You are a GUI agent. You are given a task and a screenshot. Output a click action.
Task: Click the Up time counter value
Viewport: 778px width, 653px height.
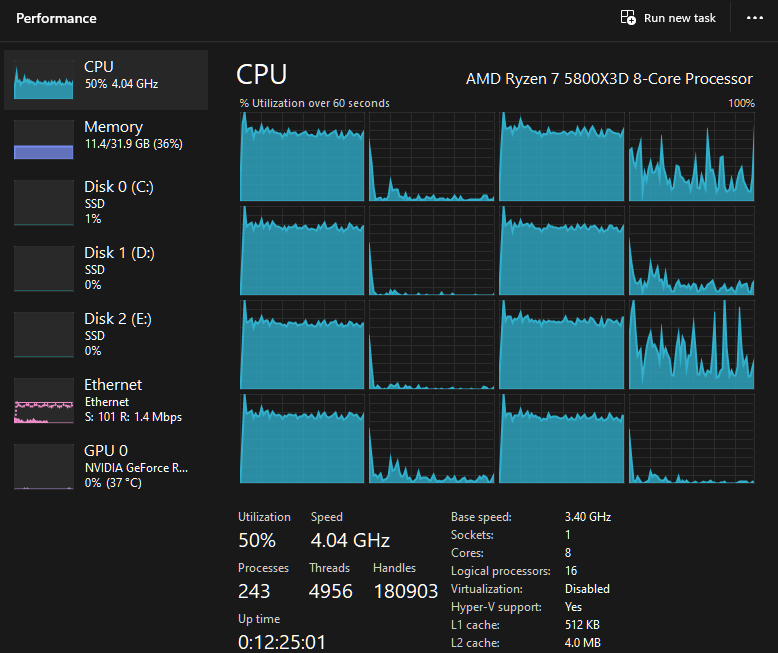pyautogui.click(x=282, y=642)
